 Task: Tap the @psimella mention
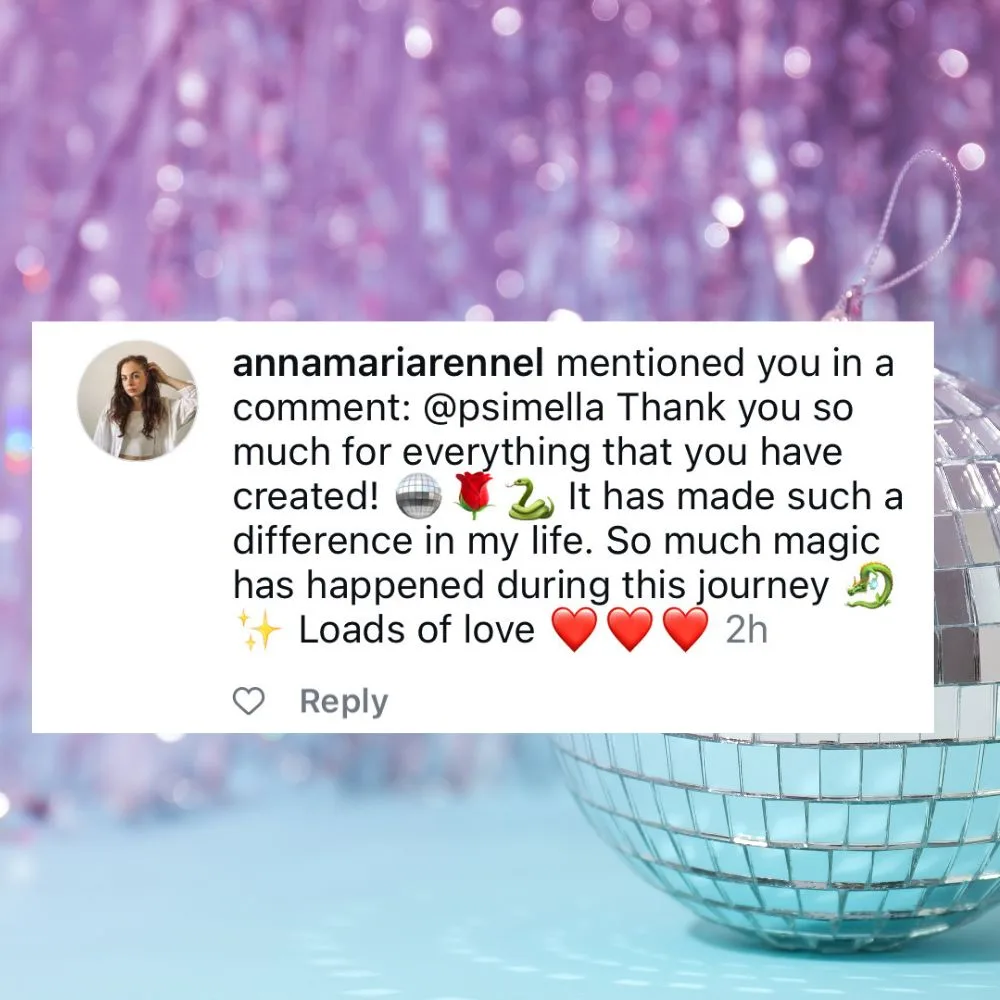513,408
